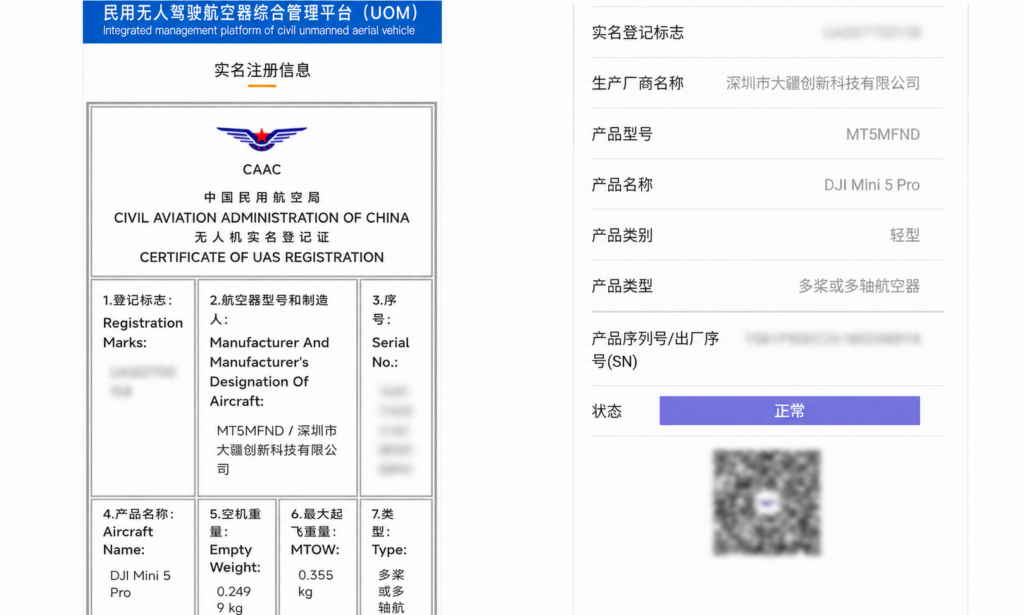The image size is (1024, 615).
Task: Click the blurred 实名登记标志 value in the list
Action: point(872,33)
